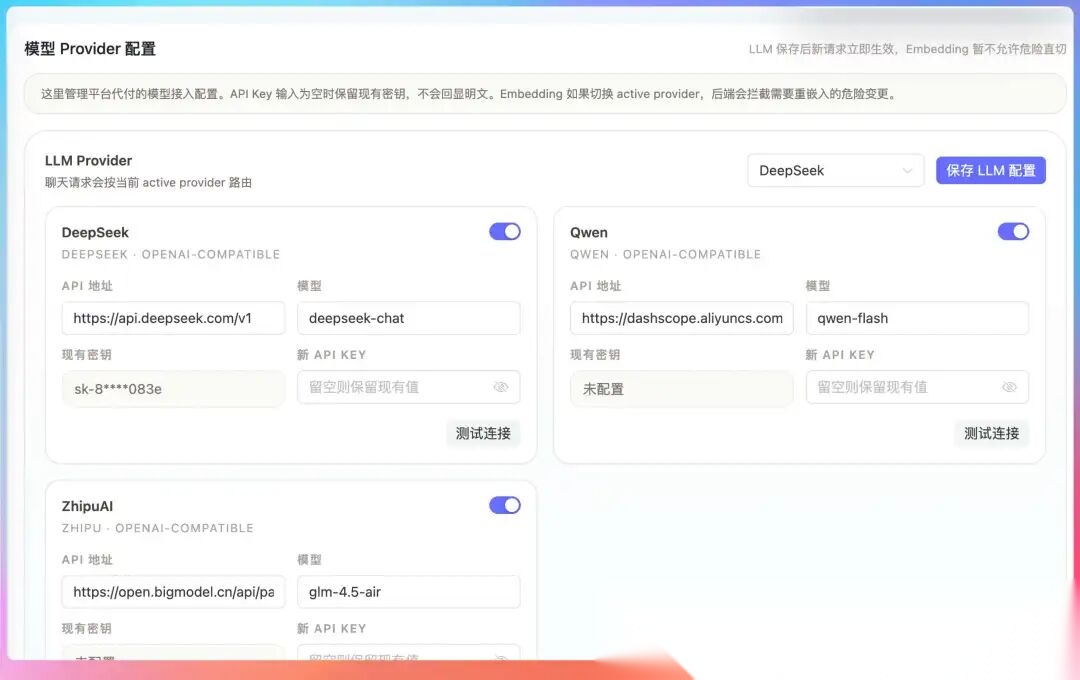Test DeepSeek connection with 测试连接
The height and width of the screenshot is (680, 1080).
483,433
